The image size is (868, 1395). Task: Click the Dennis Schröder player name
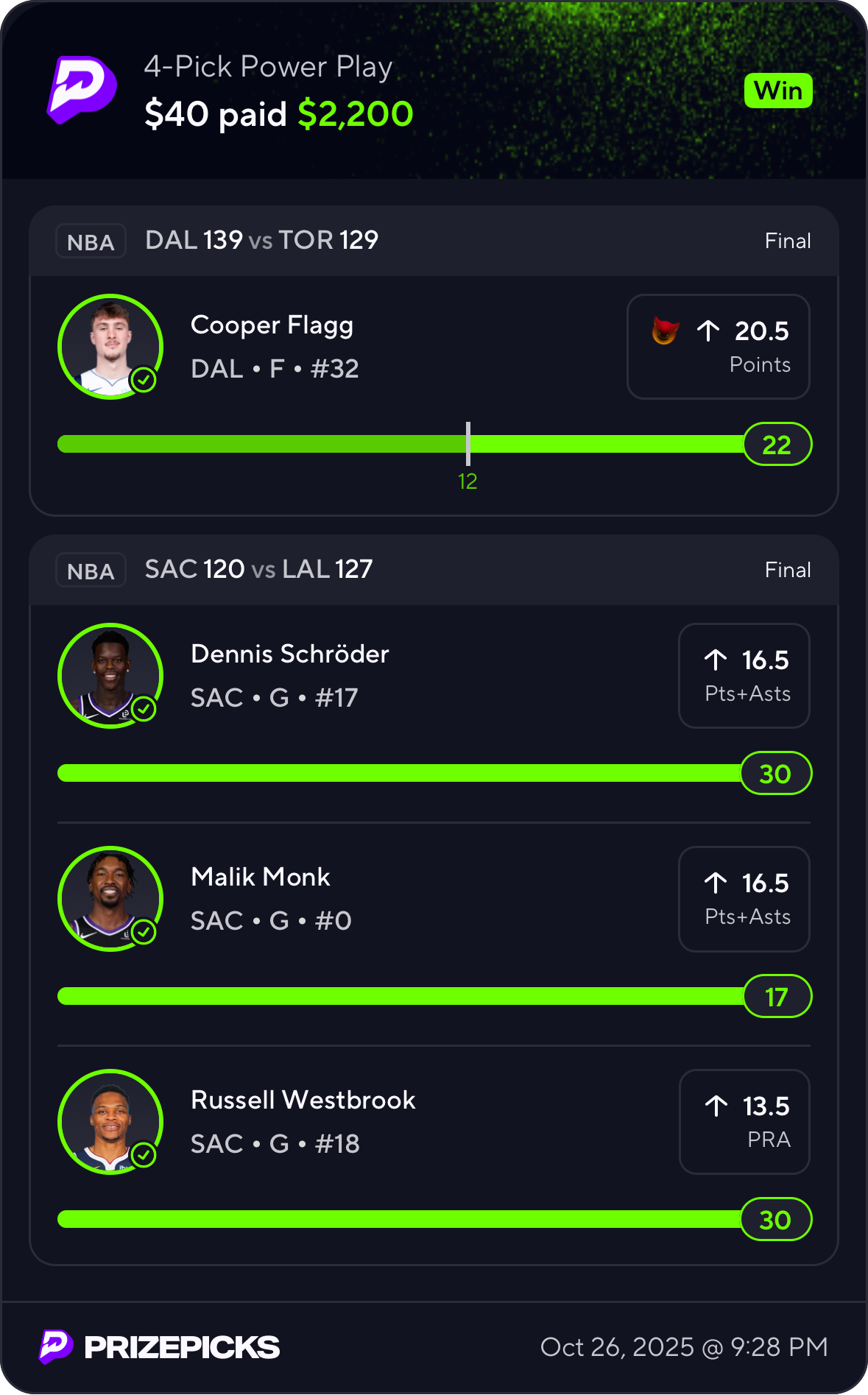coord(289,654)
